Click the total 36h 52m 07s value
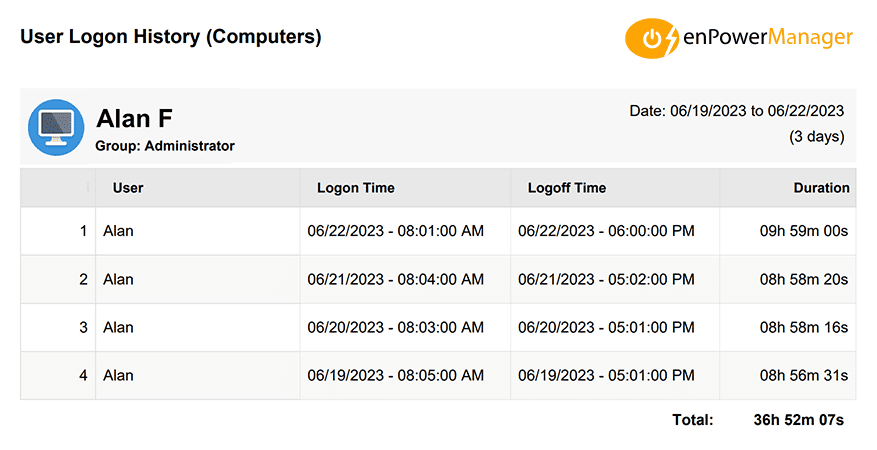 798,420
